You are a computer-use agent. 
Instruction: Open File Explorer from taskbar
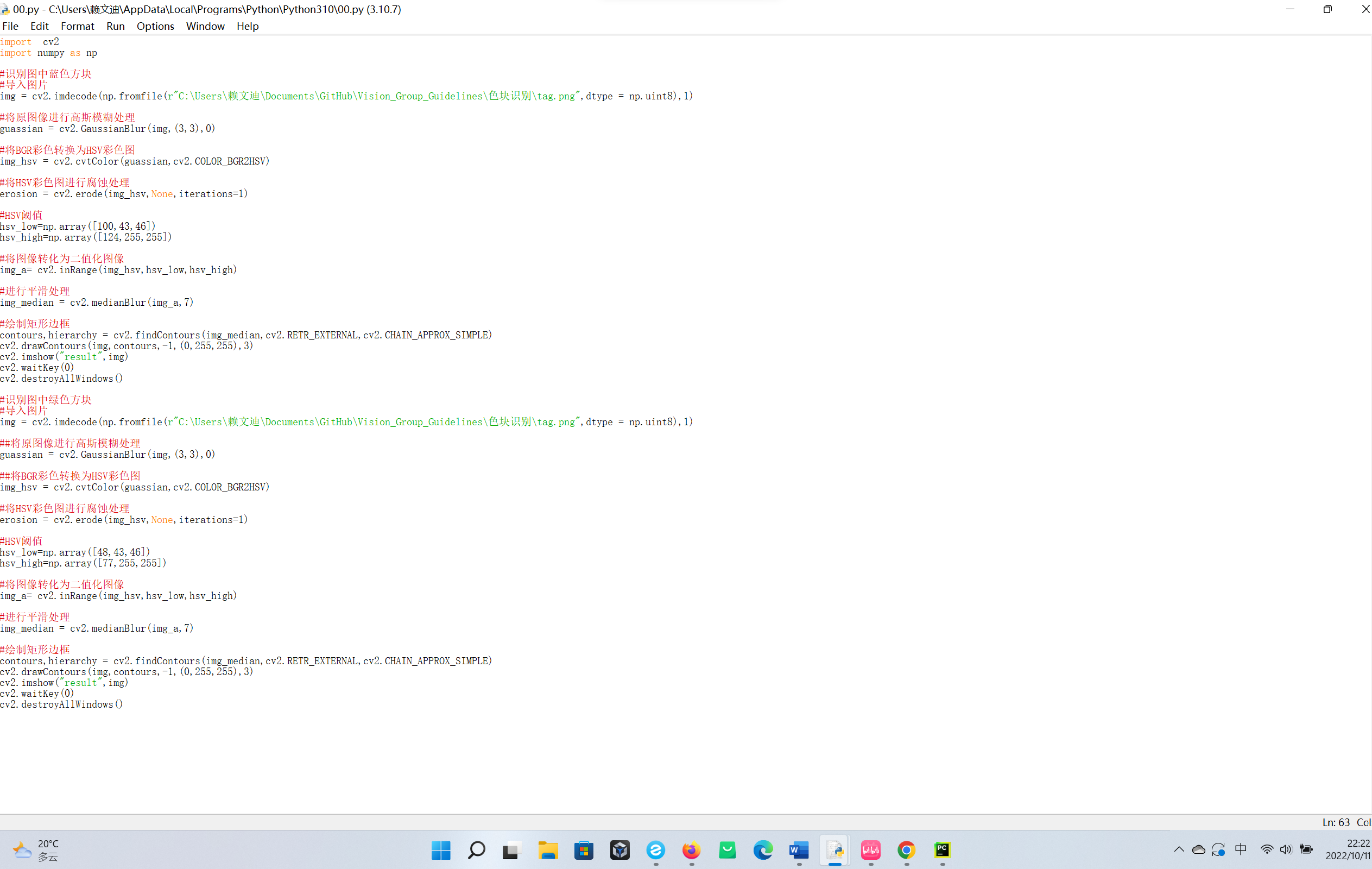click(x=548, y=850)
